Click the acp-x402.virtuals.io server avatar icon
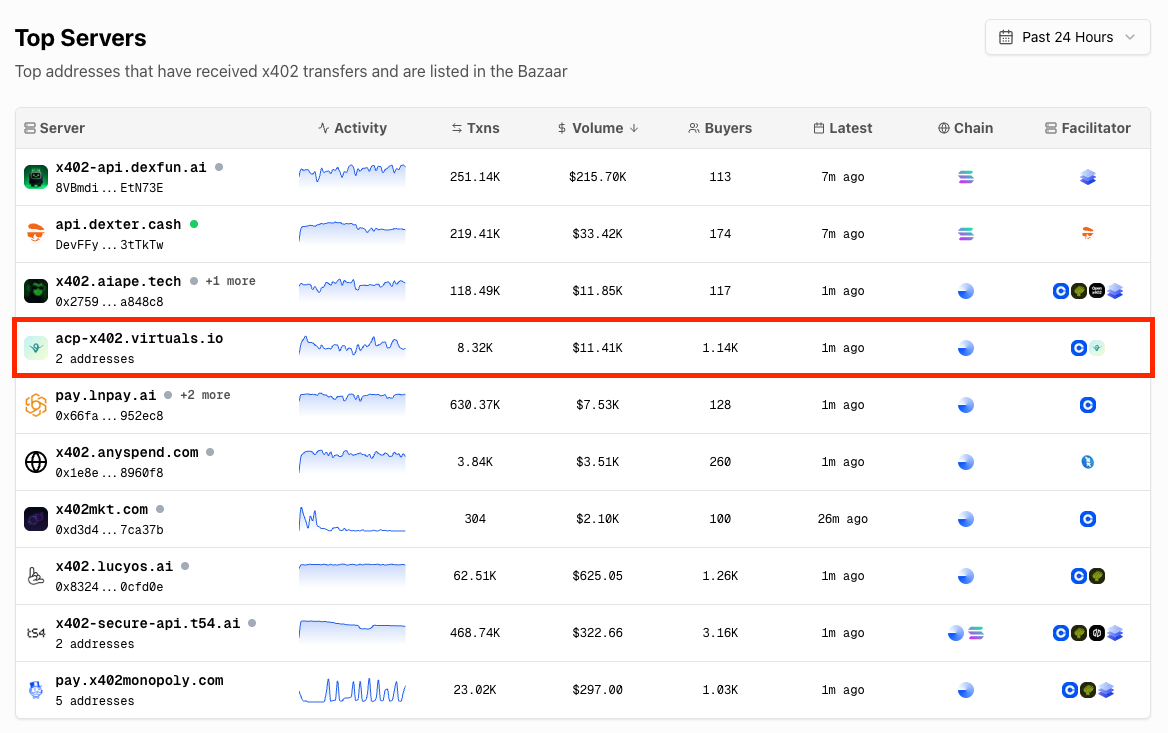 point(36,348)
